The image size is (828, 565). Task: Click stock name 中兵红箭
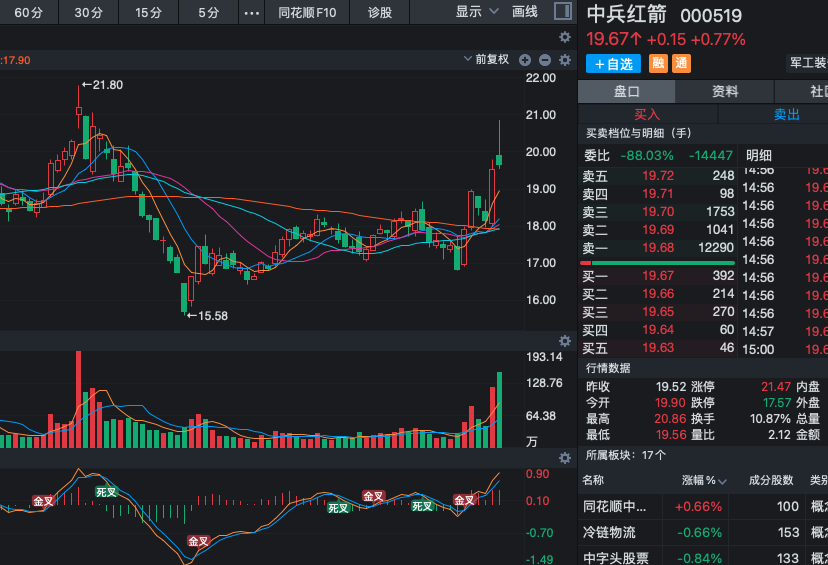[627, 14]
